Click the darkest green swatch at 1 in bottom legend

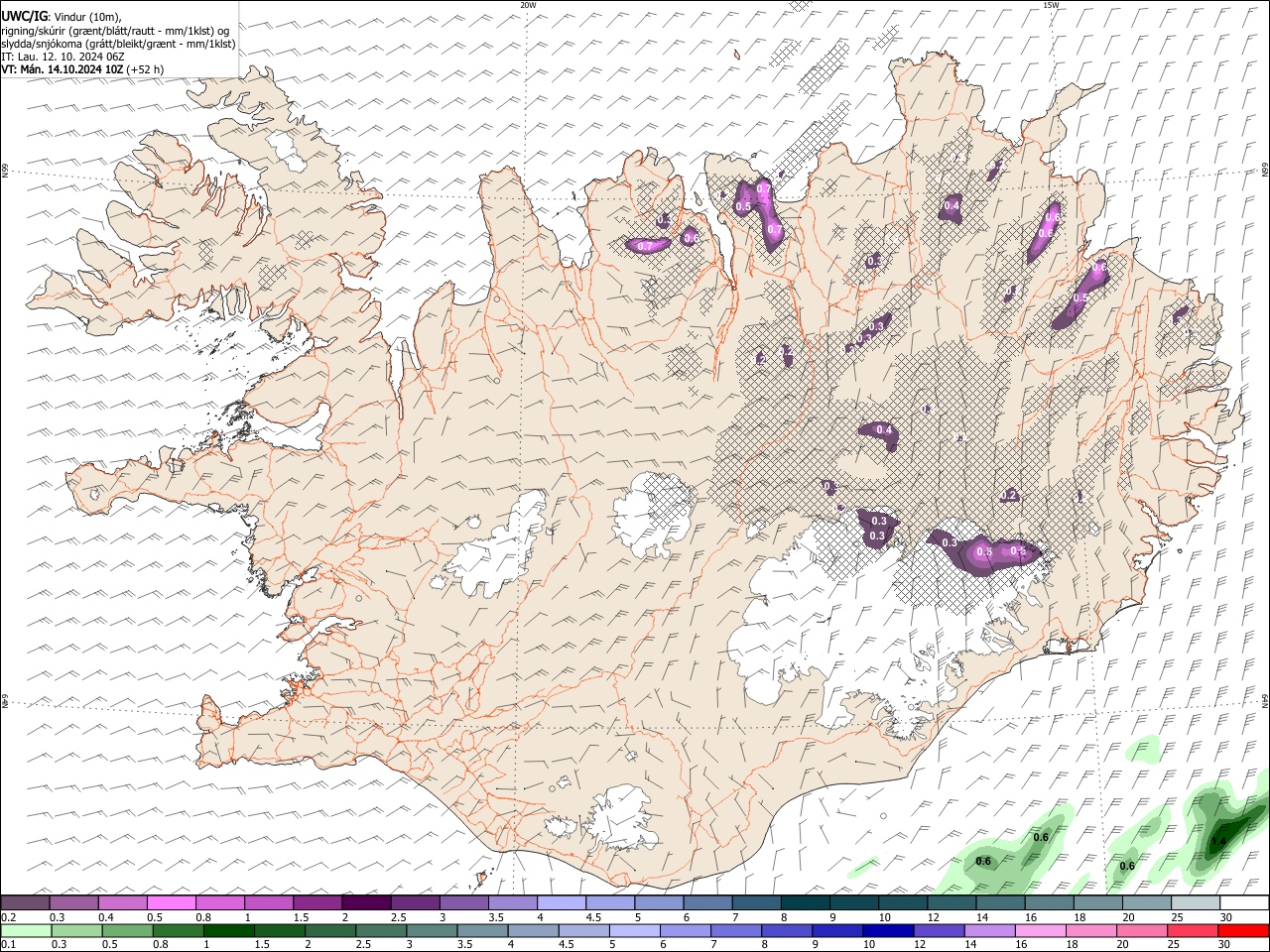[x=229, y=930]
